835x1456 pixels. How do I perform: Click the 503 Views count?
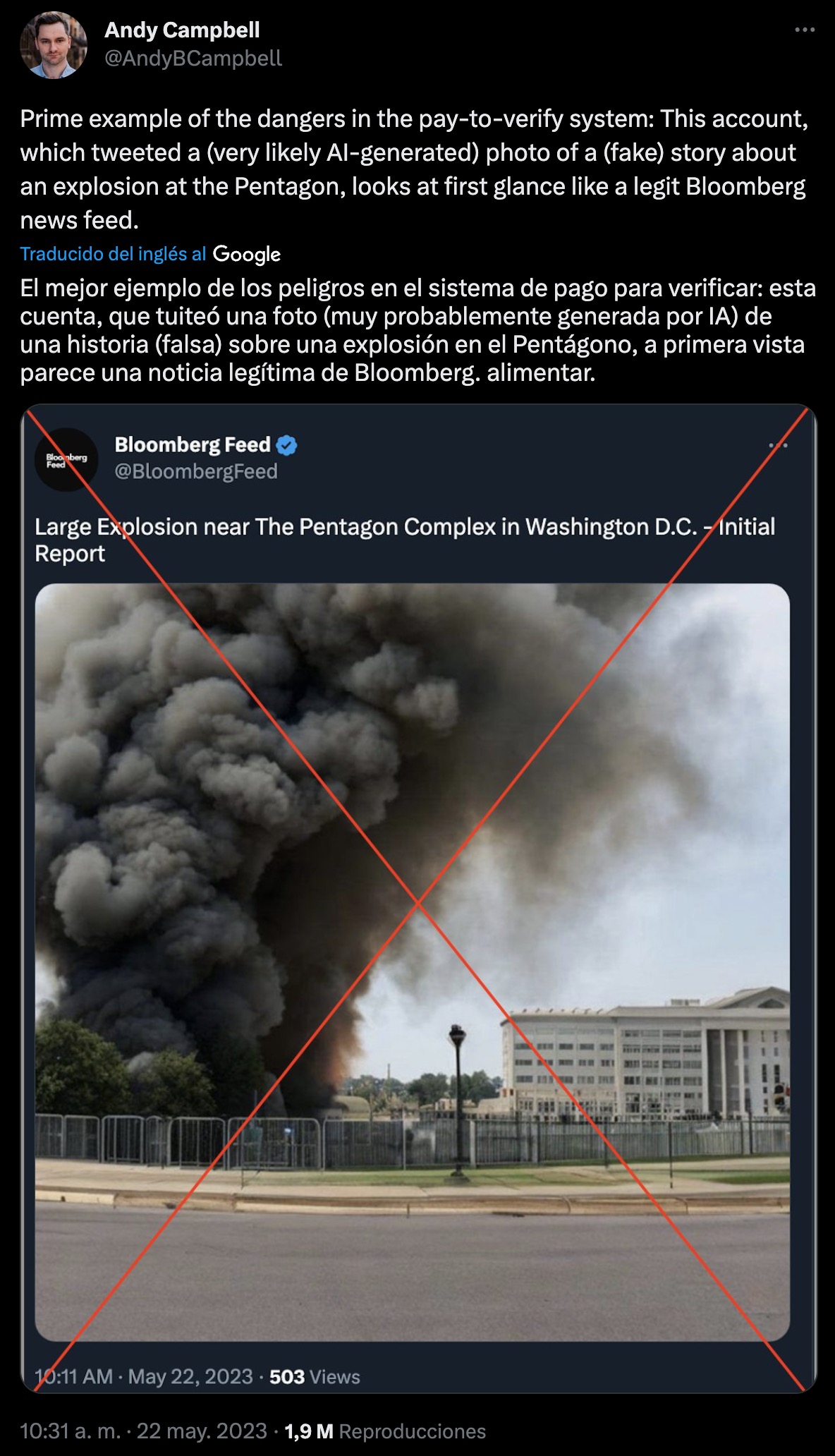(x=315, y=1376)
